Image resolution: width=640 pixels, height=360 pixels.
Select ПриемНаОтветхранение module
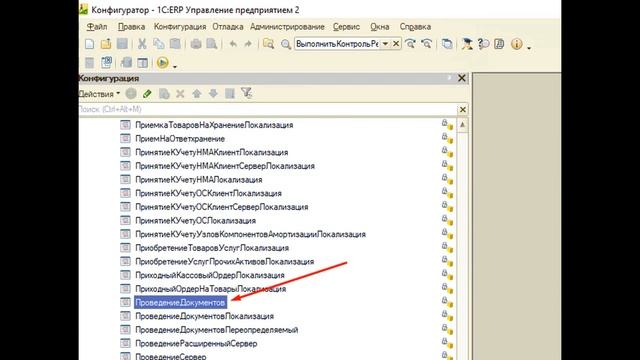pos(180,139)
